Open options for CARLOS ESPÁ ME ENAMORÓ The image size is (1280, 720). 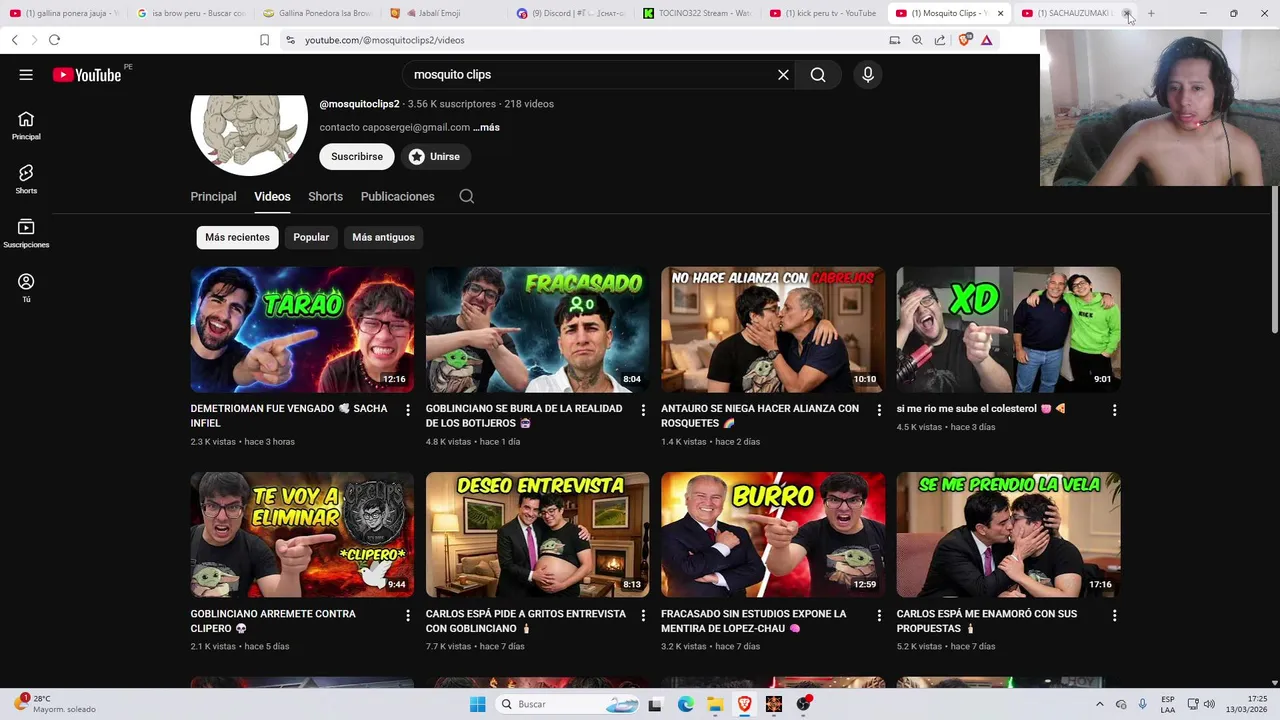point(1114,616)
